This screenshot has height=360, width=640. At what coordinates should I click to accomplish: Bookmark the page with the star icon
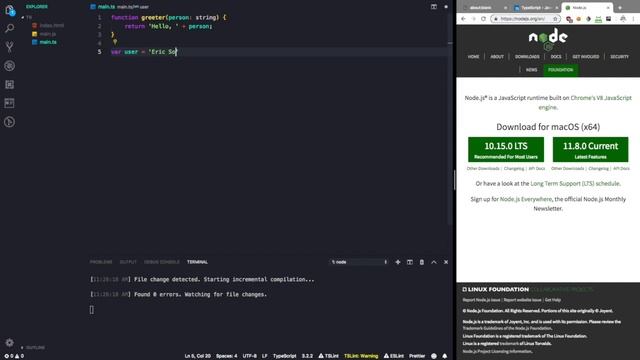coord(555,19)
